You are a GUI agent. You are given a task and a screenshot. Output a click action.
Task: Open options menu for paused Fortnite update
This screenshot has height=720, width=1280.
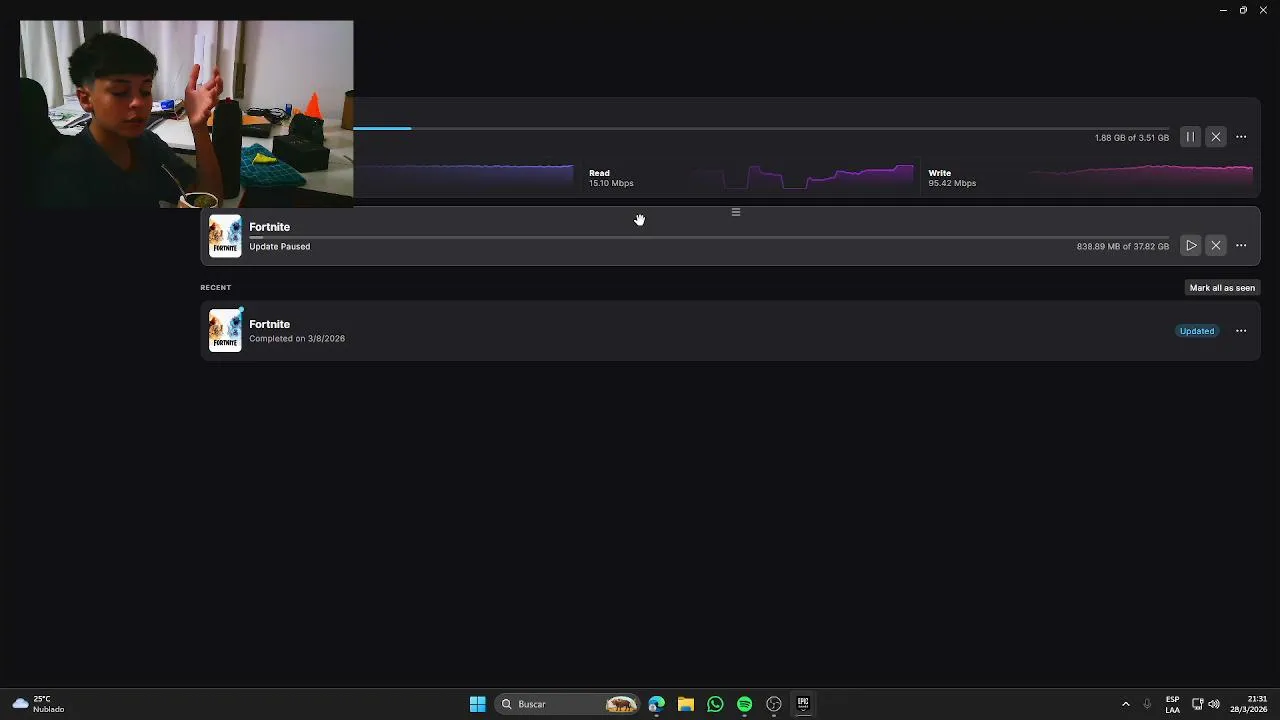pyautogui.click(x=1241, y=246)
